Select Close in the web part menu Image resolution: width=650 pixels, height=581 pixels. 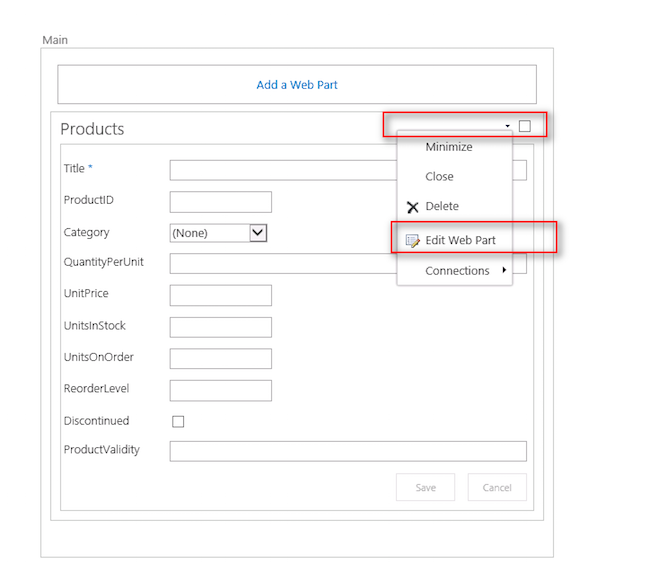[x=439, y=177]
